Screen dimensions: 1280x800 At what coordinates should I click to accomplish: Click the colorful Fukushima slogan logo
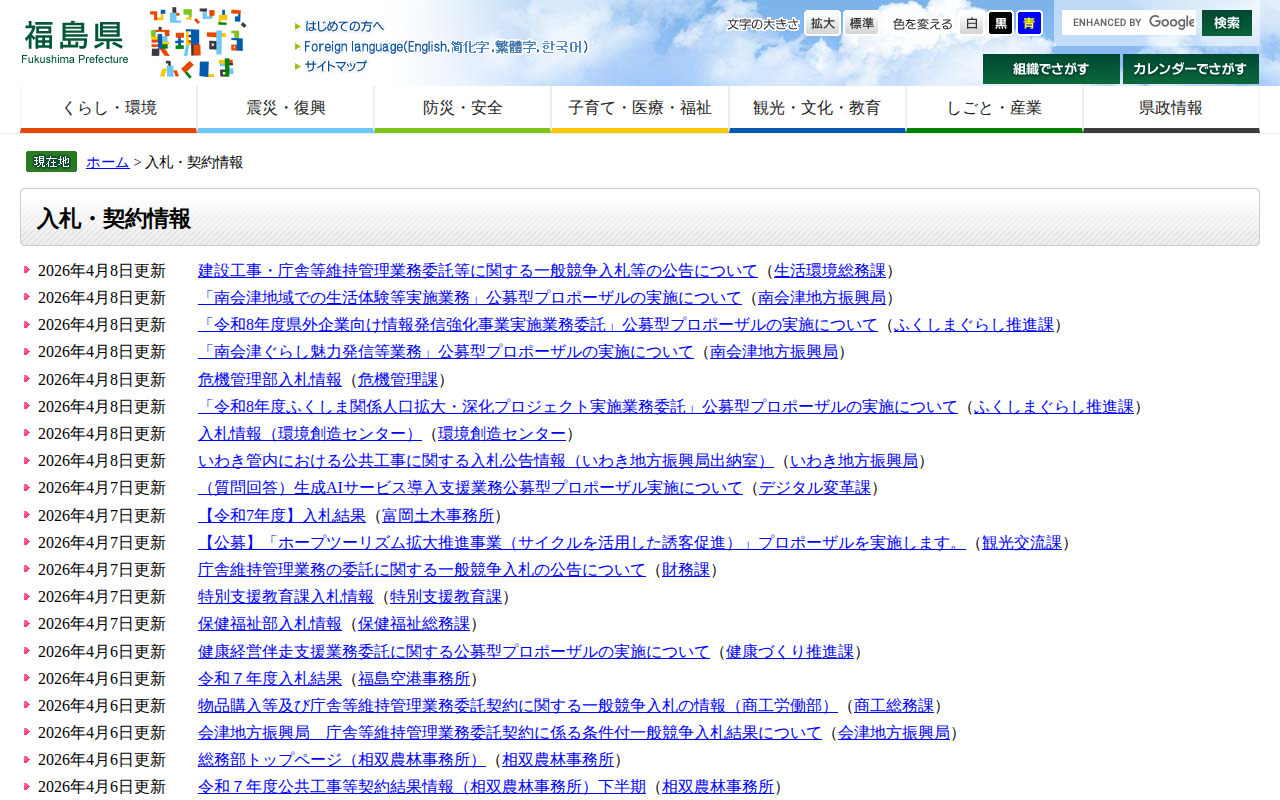coord(196,42)
